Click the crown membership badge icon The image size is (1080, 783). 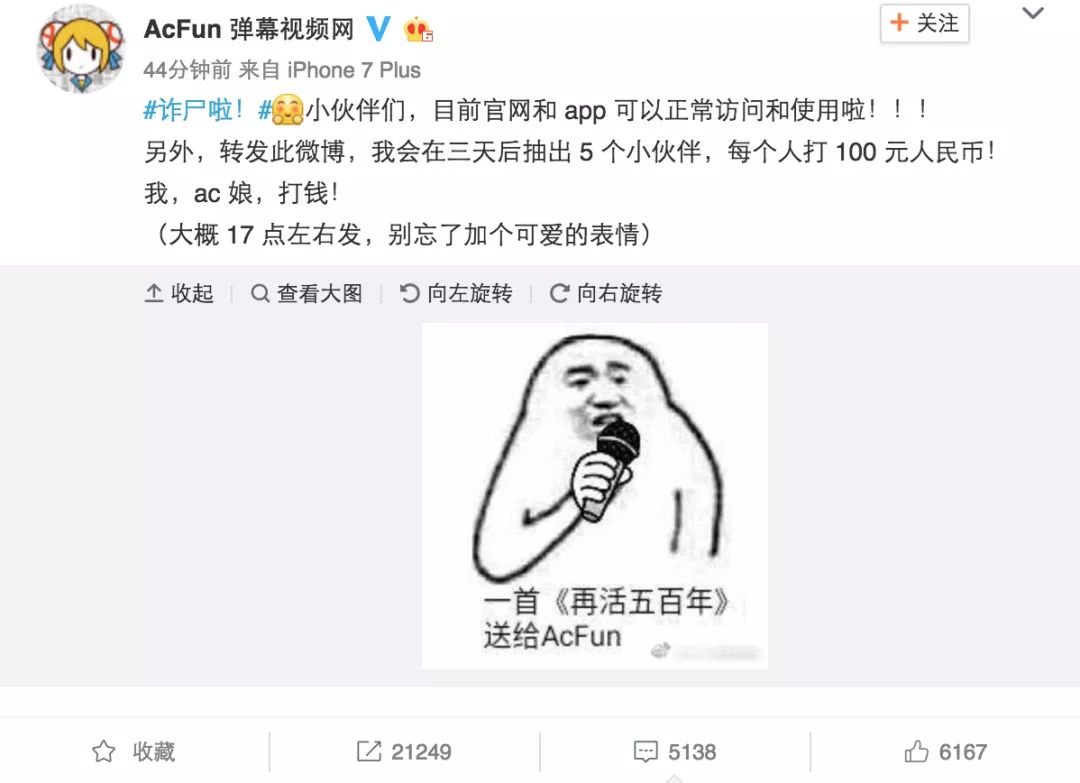pyautogui.click(x=418, y=30)
